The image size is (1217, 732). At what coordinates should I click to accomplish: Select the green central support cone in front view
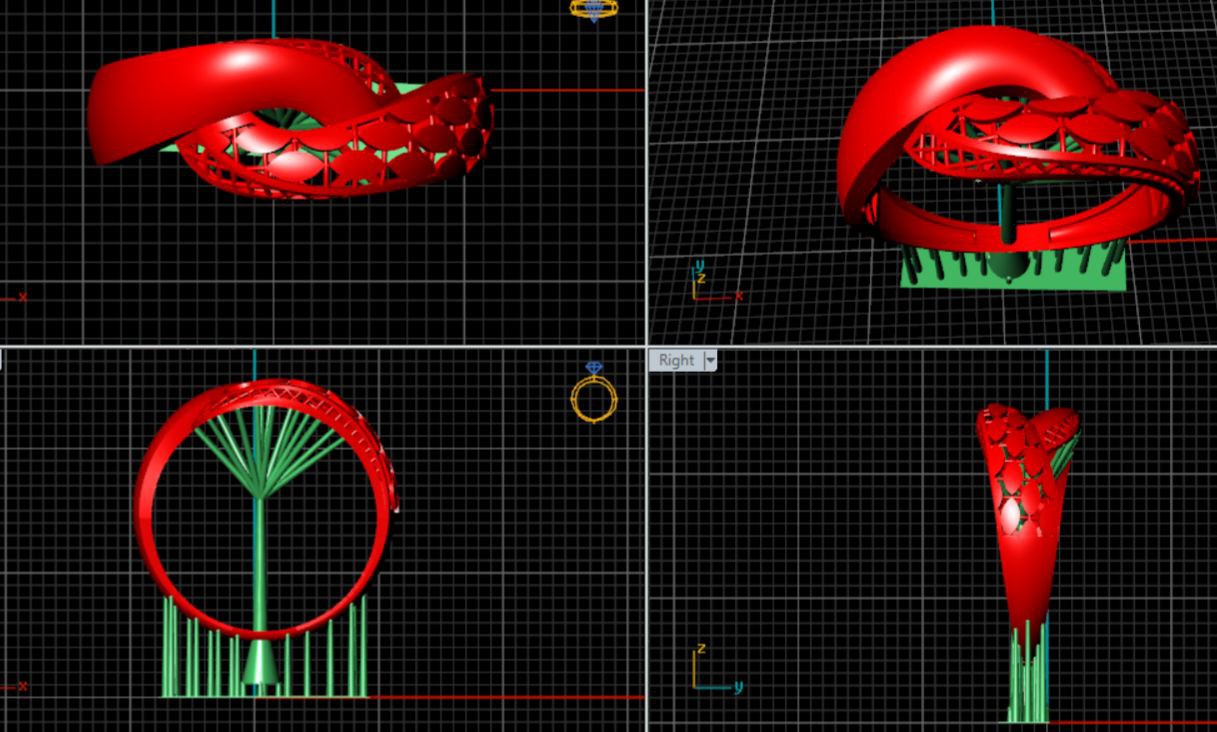pos(260,662)
